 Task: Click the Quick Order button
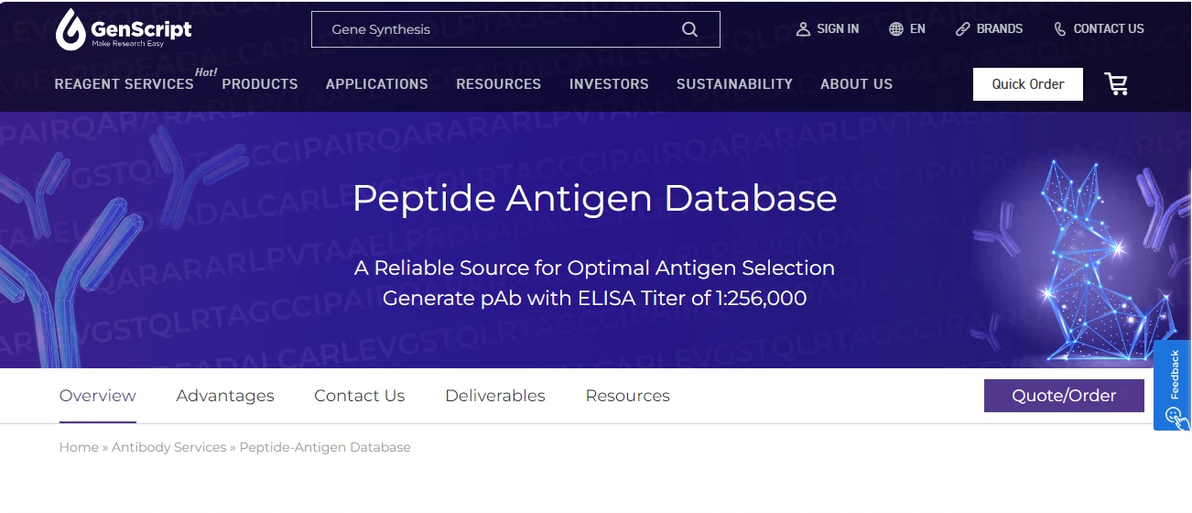tap(1027, 84)
